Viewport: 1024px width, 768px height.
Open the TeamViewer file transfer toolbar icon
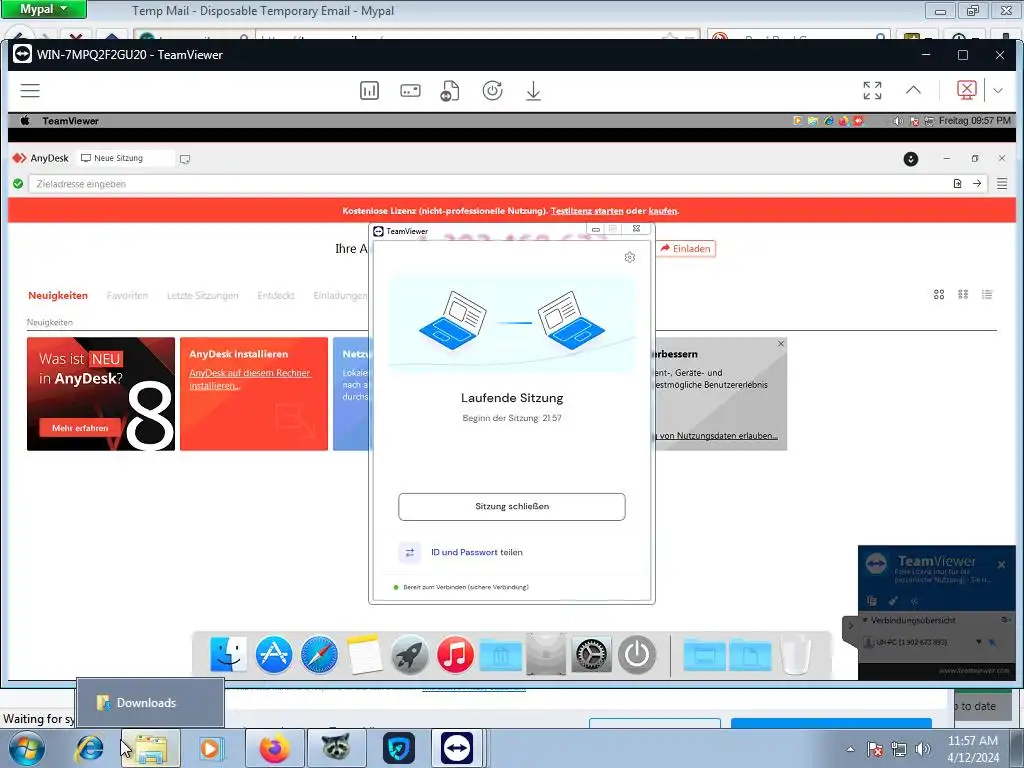tap(449, 91)
